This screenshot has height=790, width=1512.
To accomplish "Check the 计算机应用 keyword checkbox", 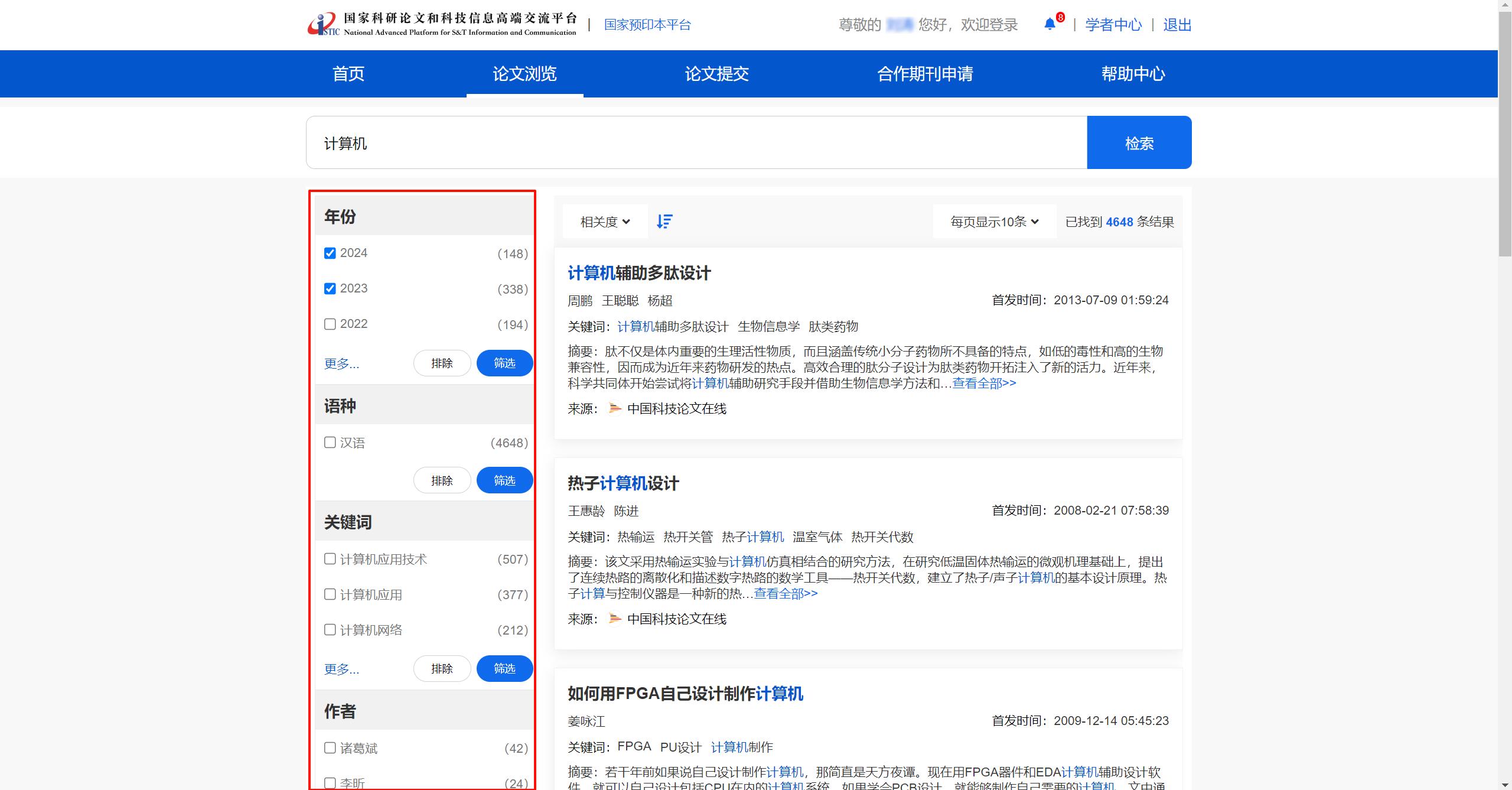I will click(330, 594).
